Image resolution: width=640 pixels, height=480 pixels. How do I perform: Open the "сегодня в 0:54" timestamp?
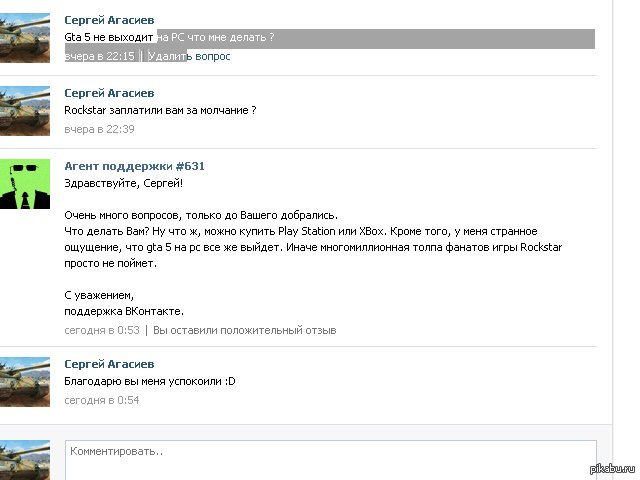[101, 400]
